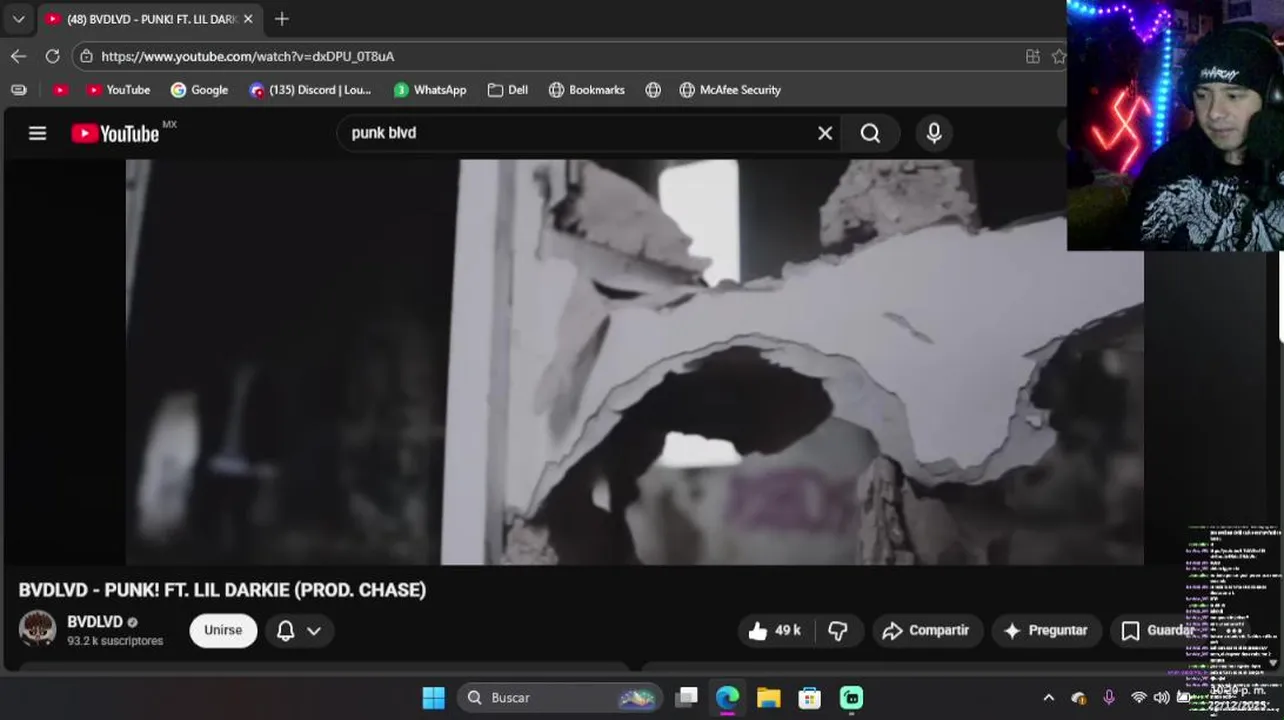
Task: Open the WhatsApp bookmark
Action: point(430,90)
